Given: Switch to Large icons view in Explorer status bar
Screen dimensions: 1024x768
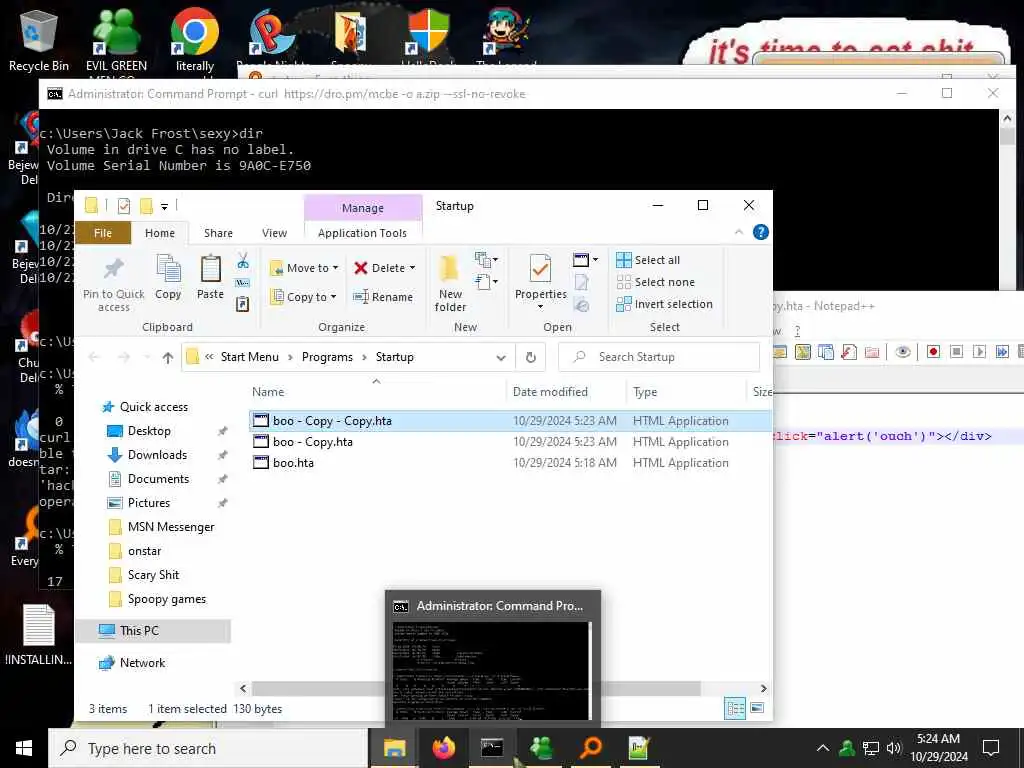Looking at the screenshot, I should click(x=757, y=709).
